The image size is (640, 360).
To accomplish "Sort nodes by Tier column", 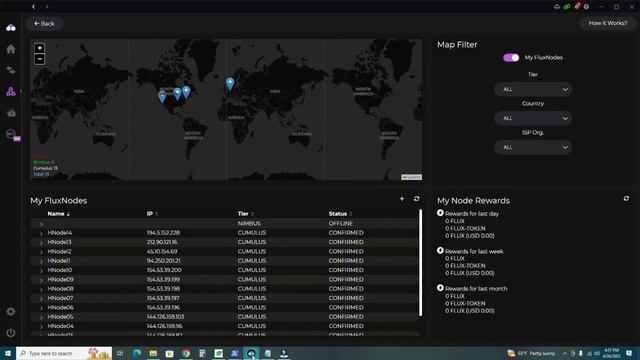I will [246, 214].
